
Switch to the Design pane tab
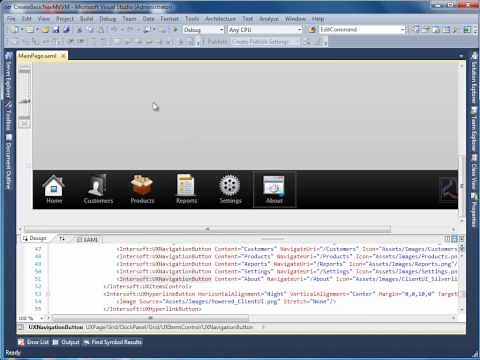[x=35, y=238]
